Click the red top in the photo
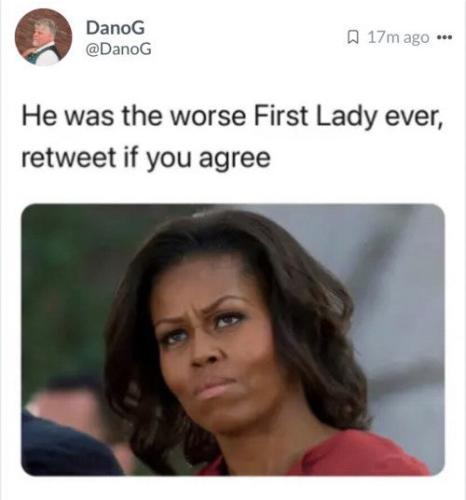This screenshot has width=466, height=500. click(x=333, y=455)
